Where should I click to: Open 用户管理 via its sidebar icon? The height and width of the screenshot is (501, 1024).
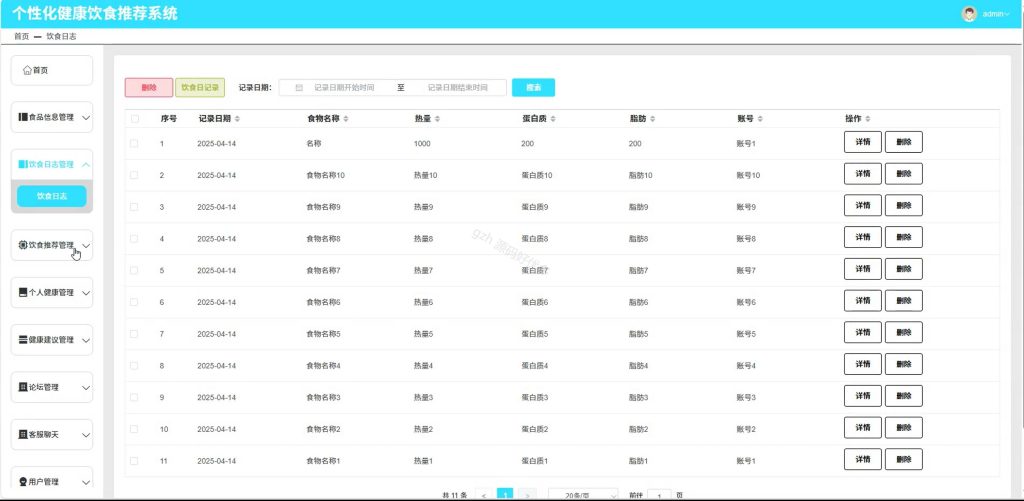click(24, 482)
